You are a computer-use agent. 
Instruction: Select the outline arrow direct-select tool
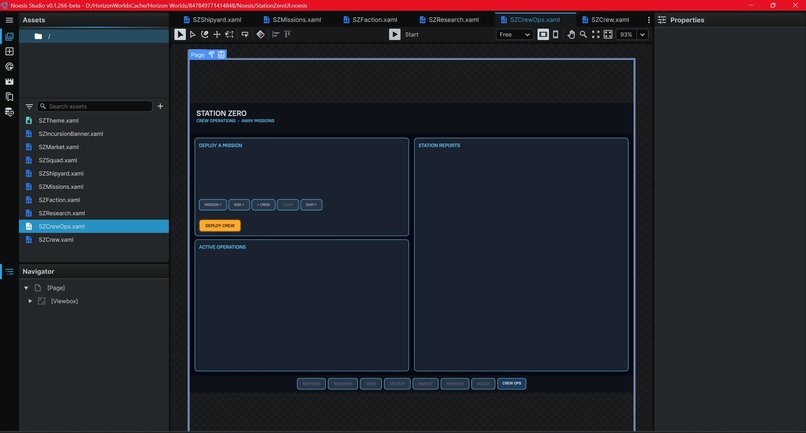[x=193, y=34]
